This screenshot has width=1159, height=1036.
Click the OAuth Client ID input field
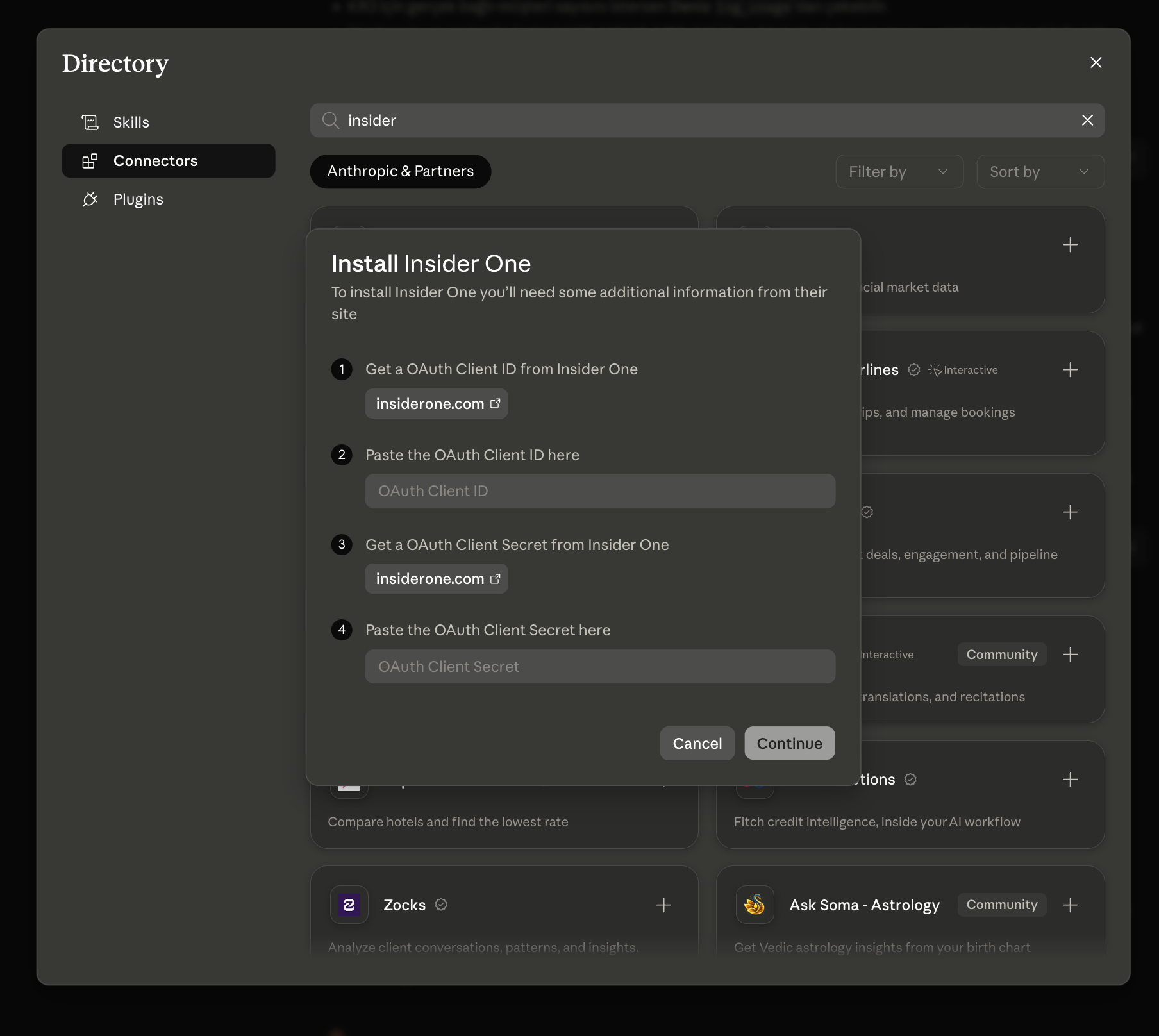[600, 491]
